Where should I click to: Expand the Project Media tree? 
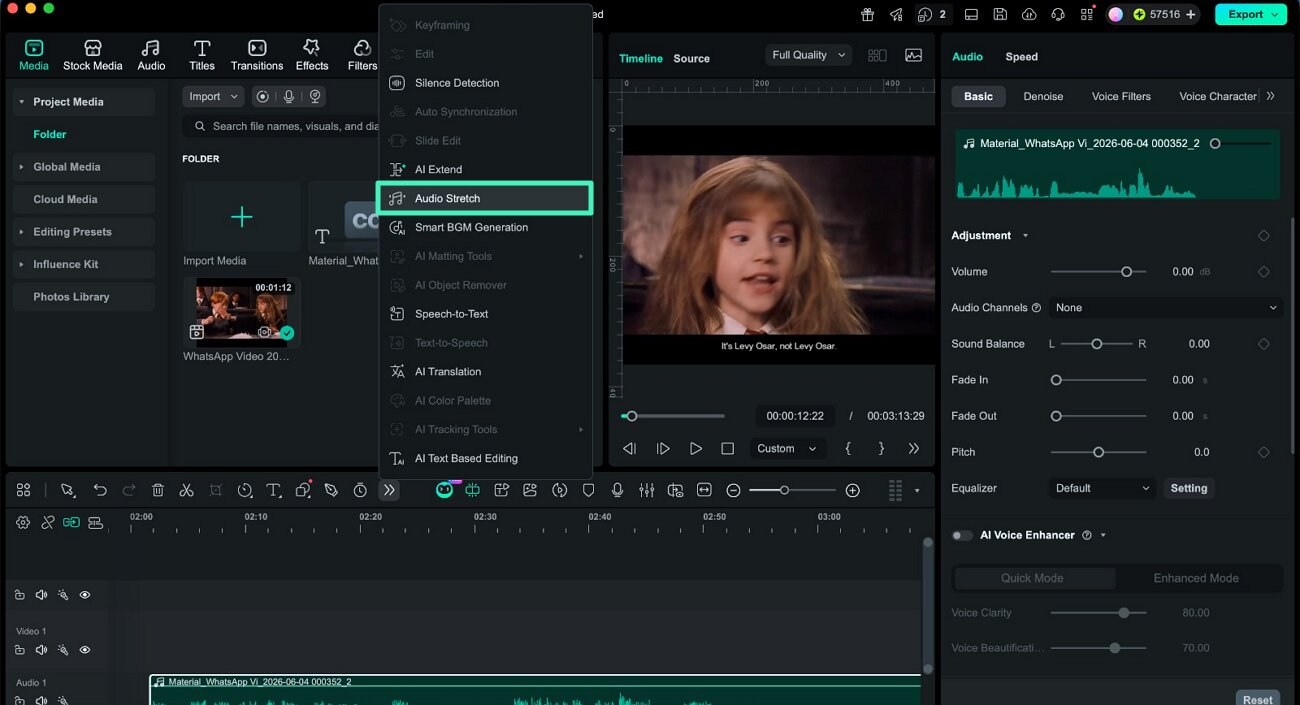[22, 102]
